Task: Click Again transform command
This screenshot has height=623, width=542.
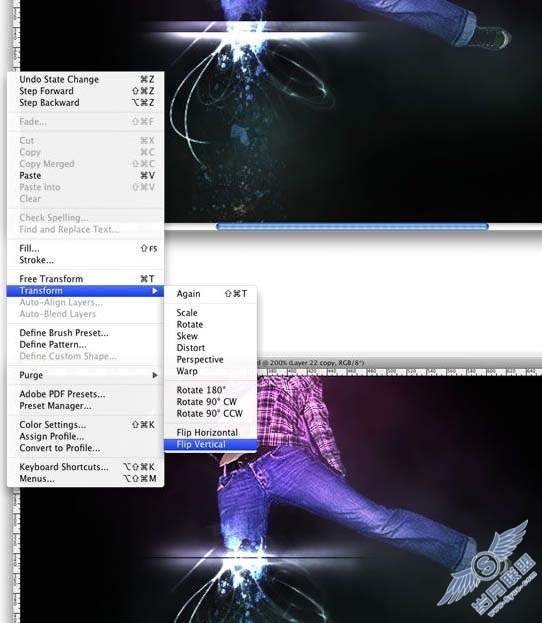Action: tap(210, 294)
